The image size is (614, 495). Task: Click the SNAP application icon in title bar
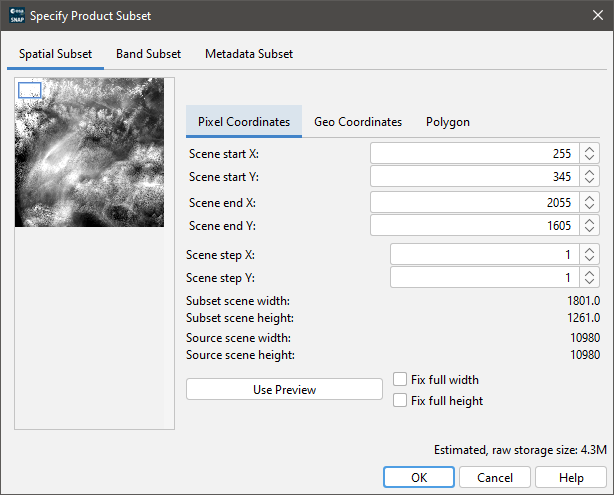point(16,16)
